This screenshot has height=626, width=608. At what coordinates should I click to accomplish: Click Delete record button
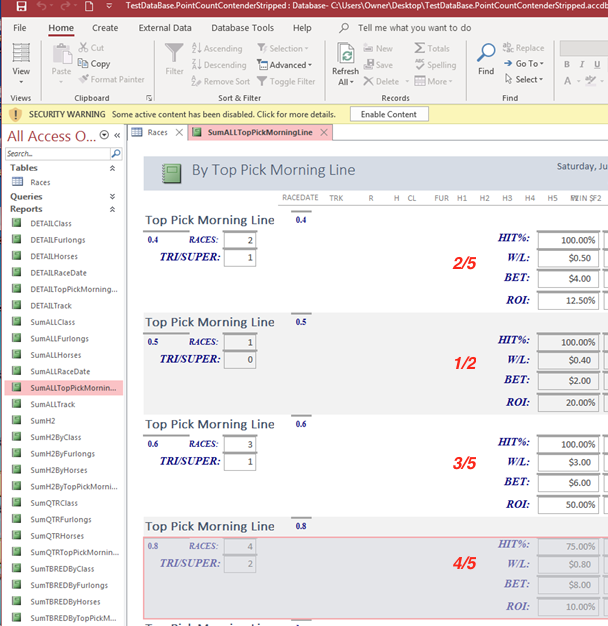382,81
